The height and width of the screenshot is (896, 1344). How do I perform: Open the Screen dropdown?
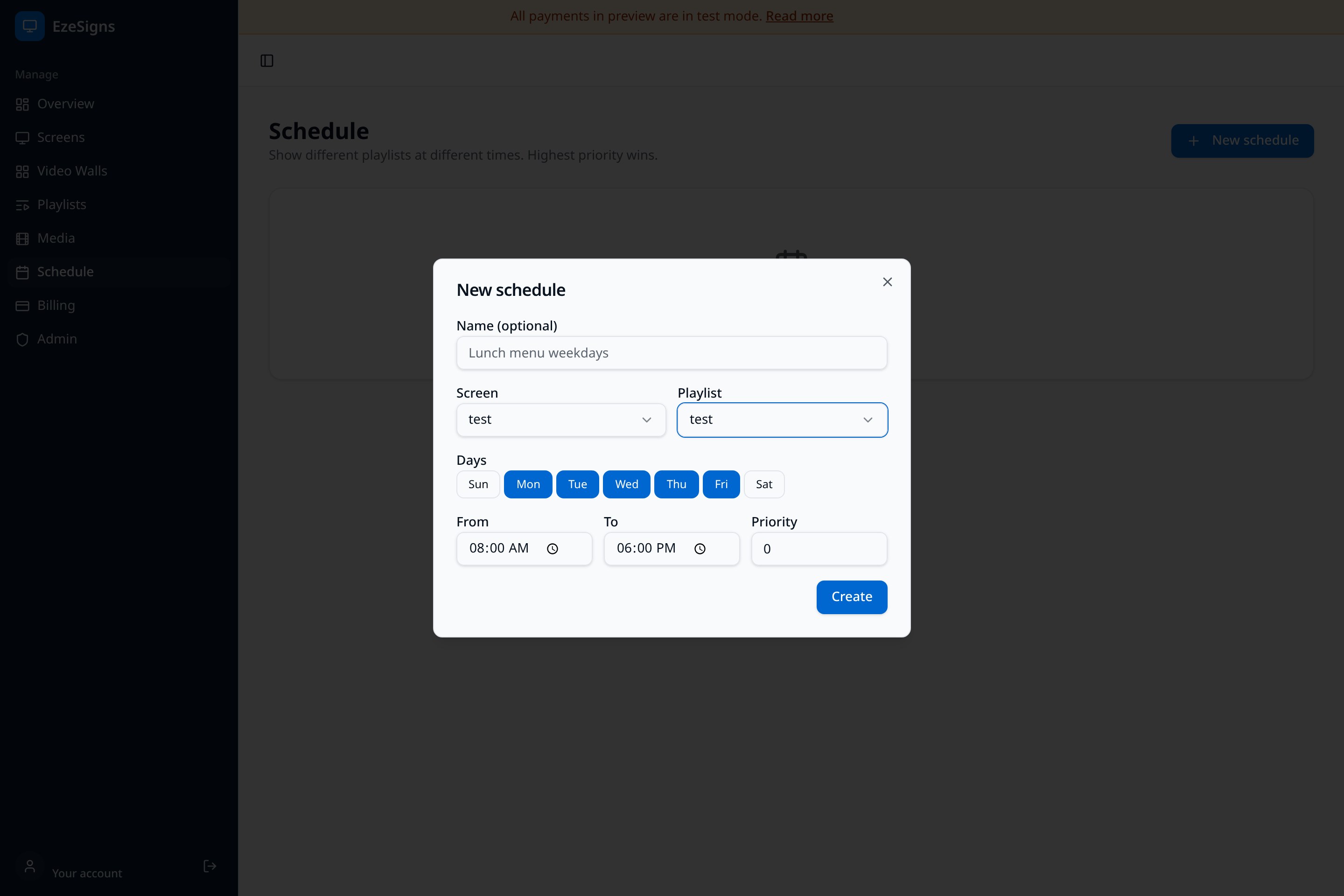coord(561,420)
